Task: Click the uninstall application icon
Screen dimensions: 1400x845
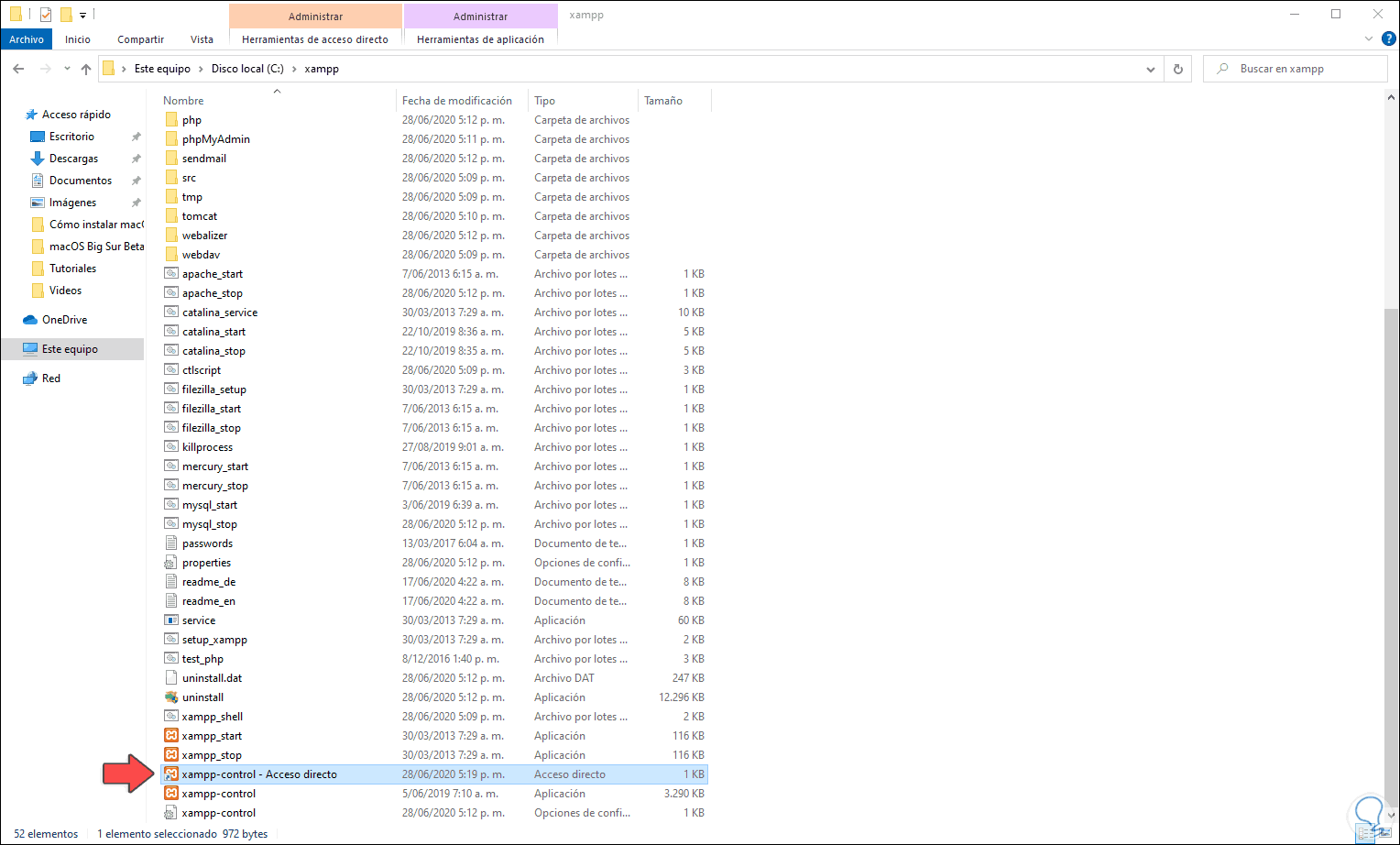Action: [x=171, y=697]
